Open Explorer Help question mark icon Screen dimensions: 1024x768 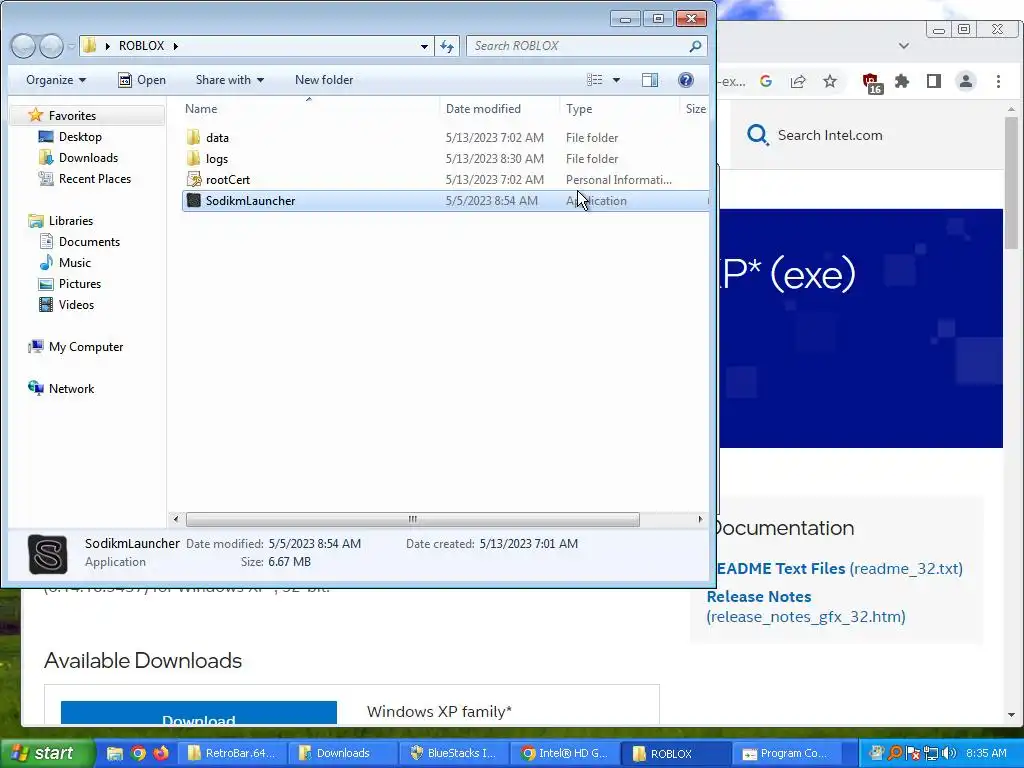pyautogui.click(x=686, y=80)
